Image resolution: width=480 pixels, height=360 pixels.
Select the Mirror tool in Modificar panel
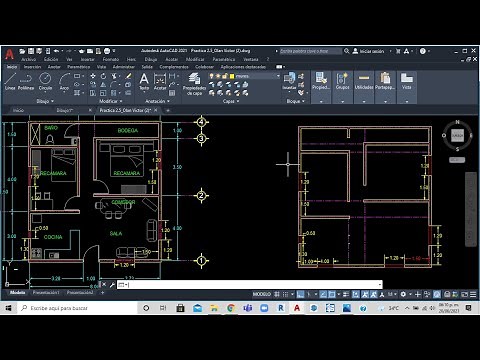point(103,84)
